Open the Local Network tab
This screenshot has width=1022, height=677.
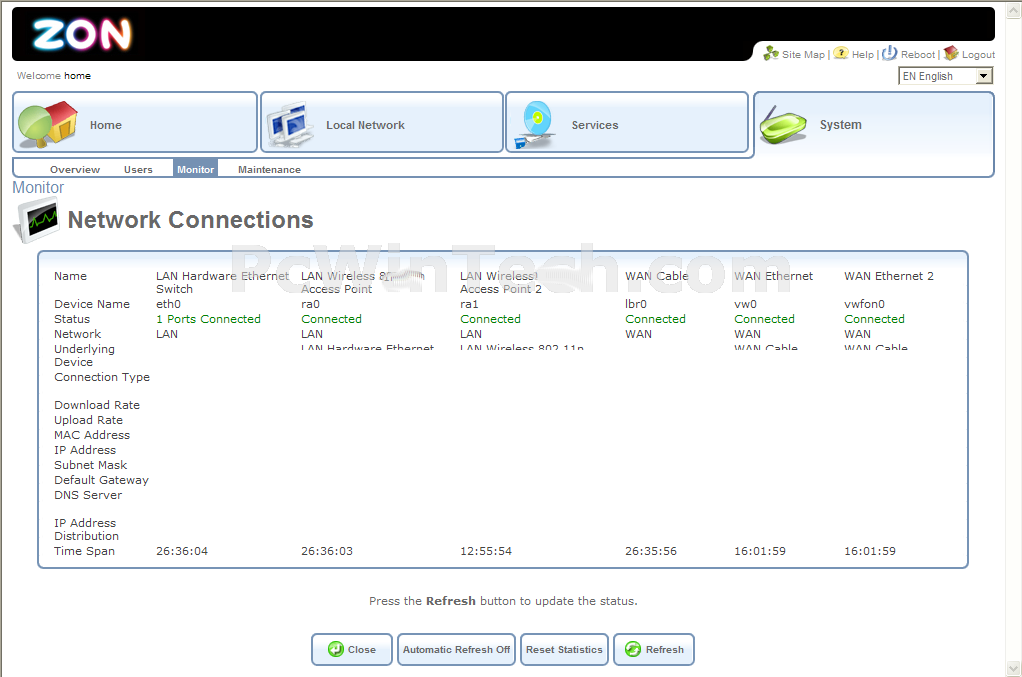[x=382, y=122]
